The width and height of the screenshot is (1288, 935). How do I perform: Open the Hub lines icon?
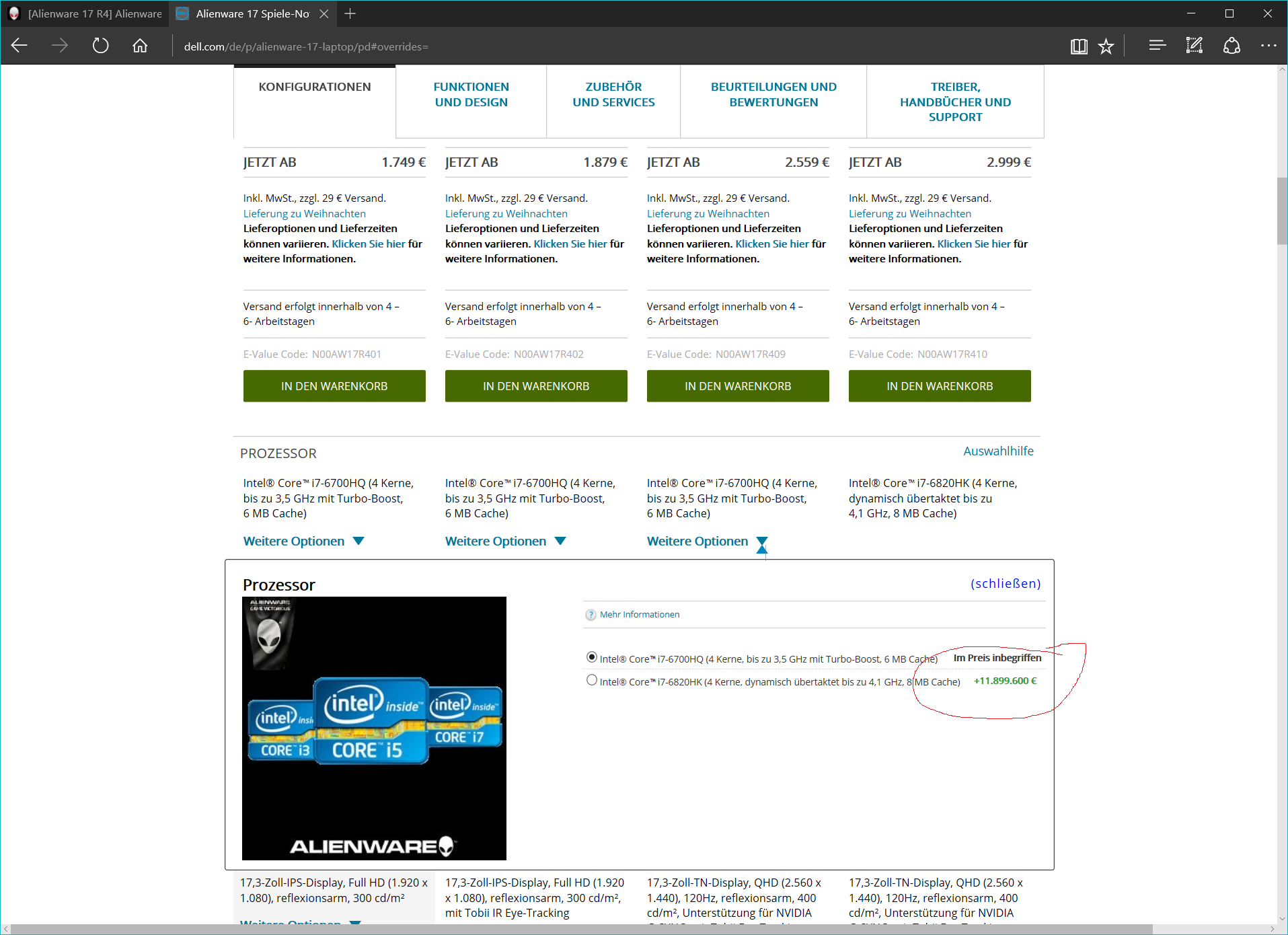[x=1157, y=46]
